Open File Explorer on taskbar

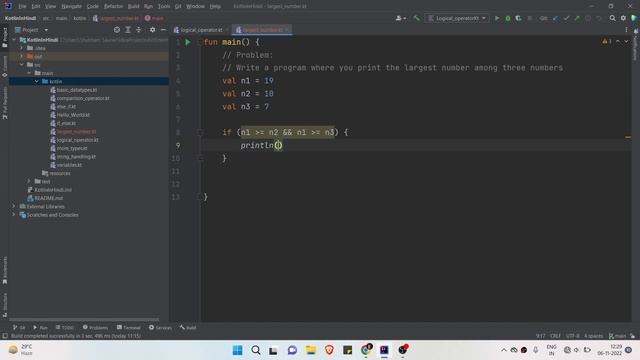tap(311, 350)
